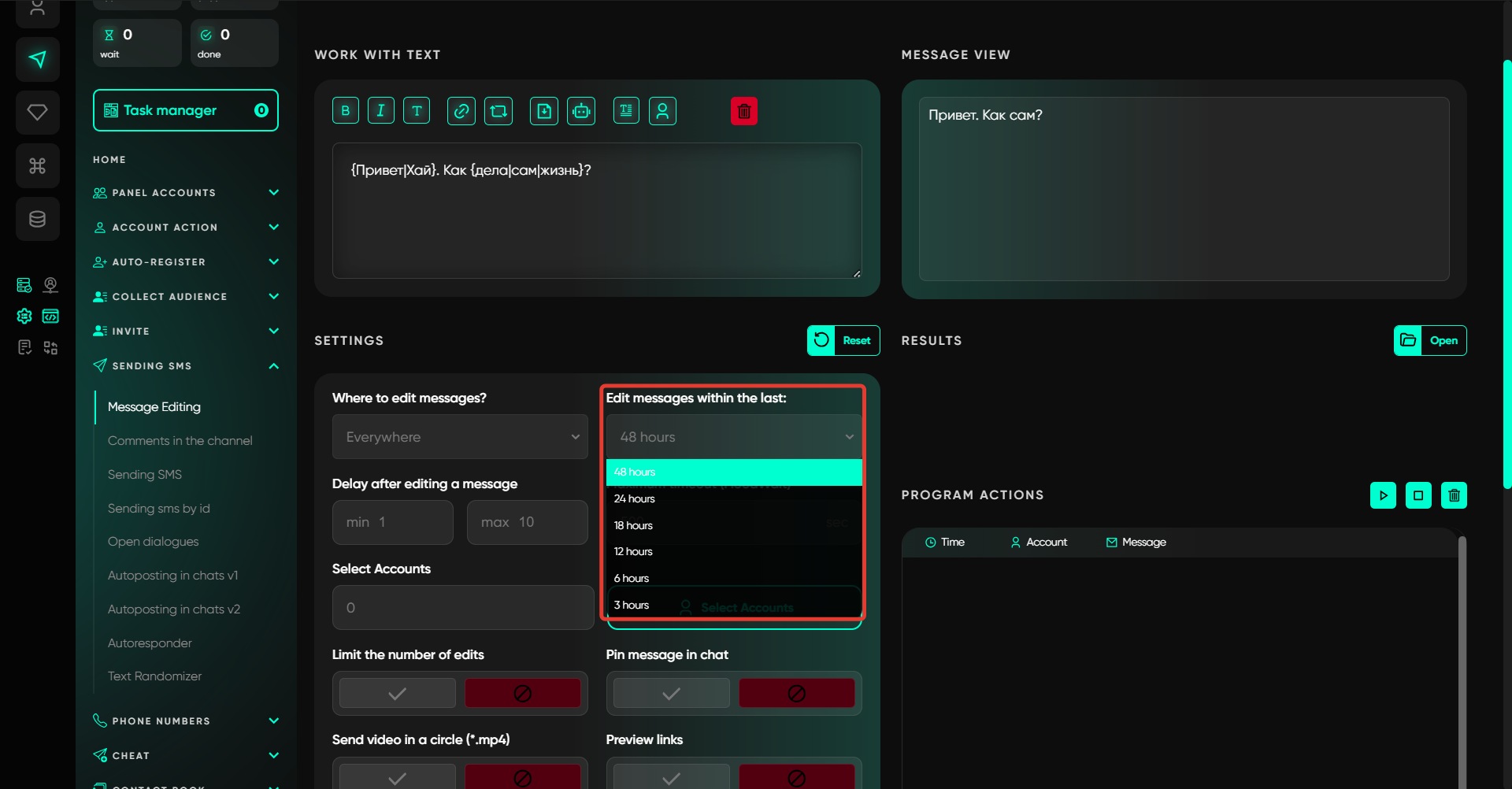Enable Pin message in chat checkmark

coord(671,693)
